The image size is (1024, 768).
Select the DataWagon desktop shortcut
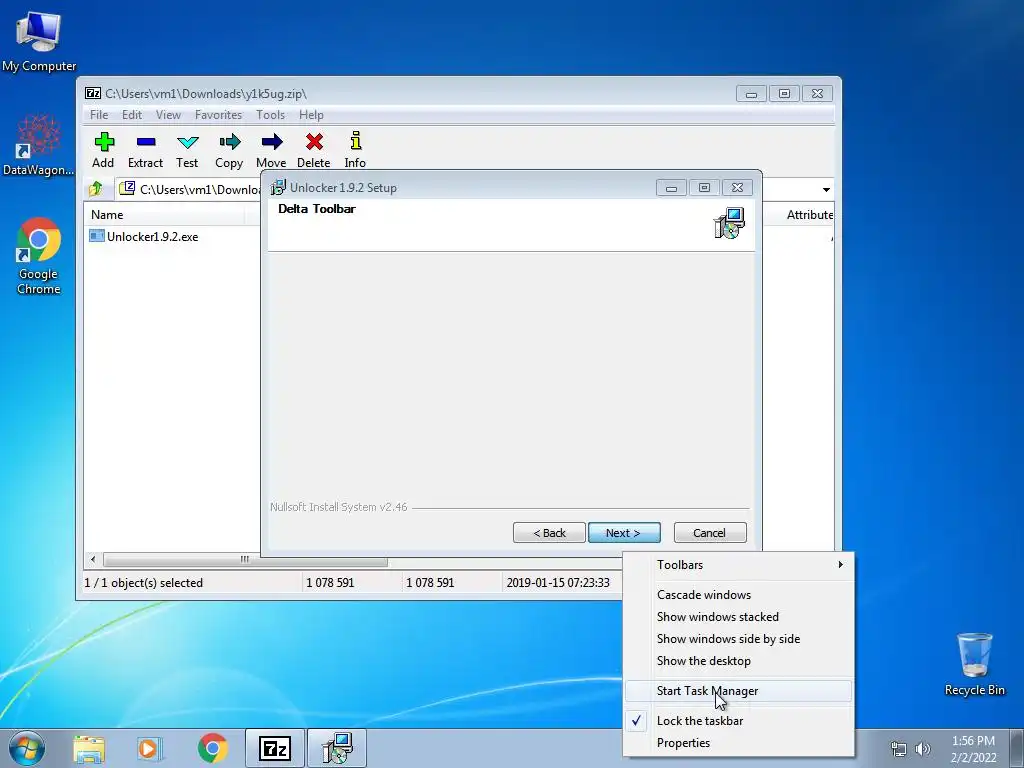39,145
